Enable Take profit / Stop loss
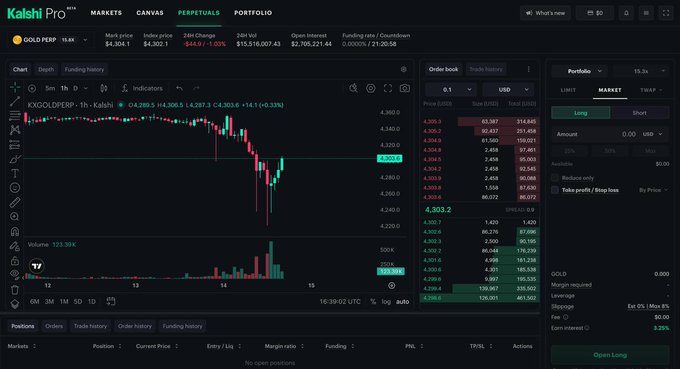Image resolution: width=680 pixels, height=369 pixels. 555,190
